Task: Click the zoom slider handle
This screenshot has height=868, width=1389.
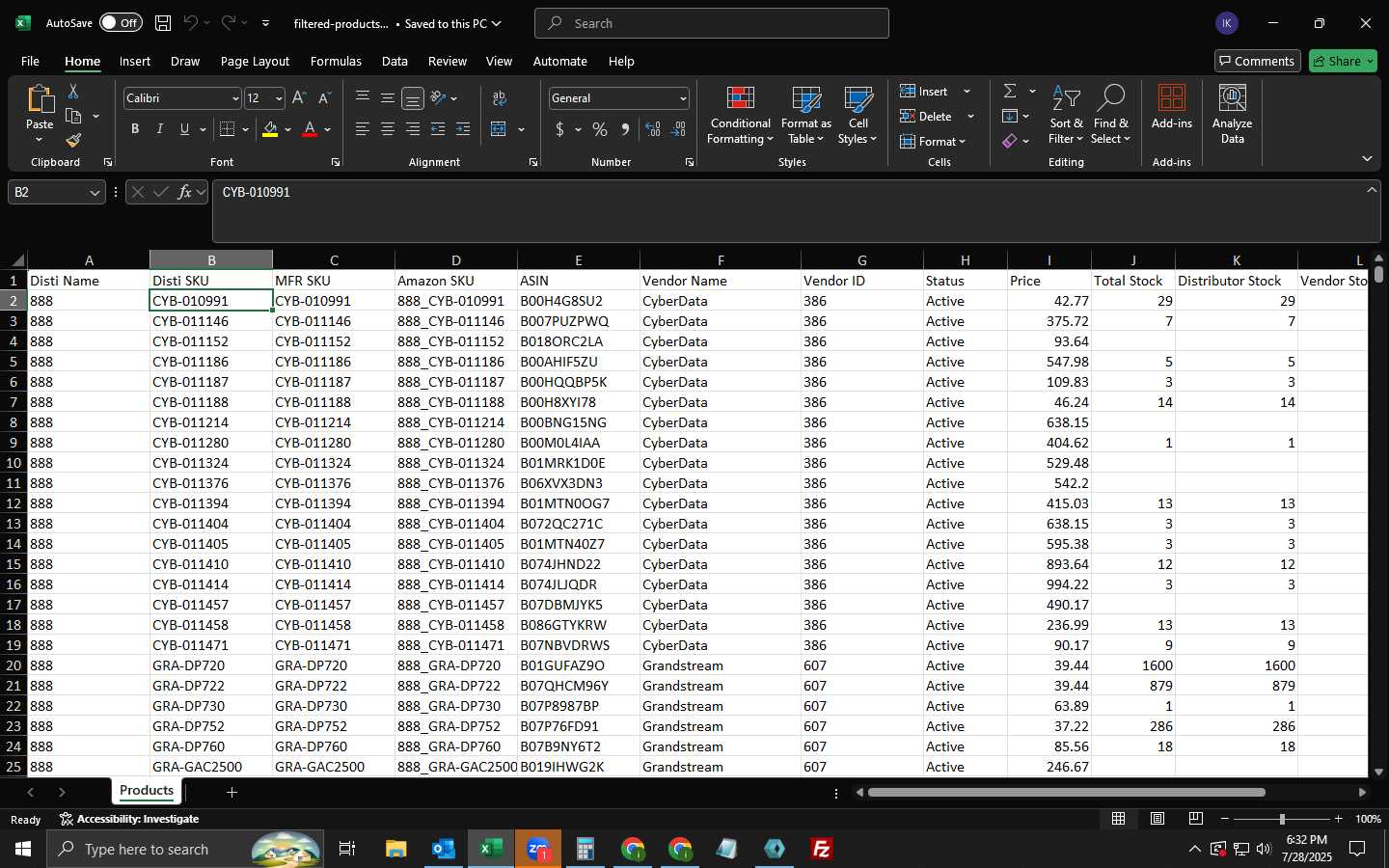Action: click(x=1282, y=819)
